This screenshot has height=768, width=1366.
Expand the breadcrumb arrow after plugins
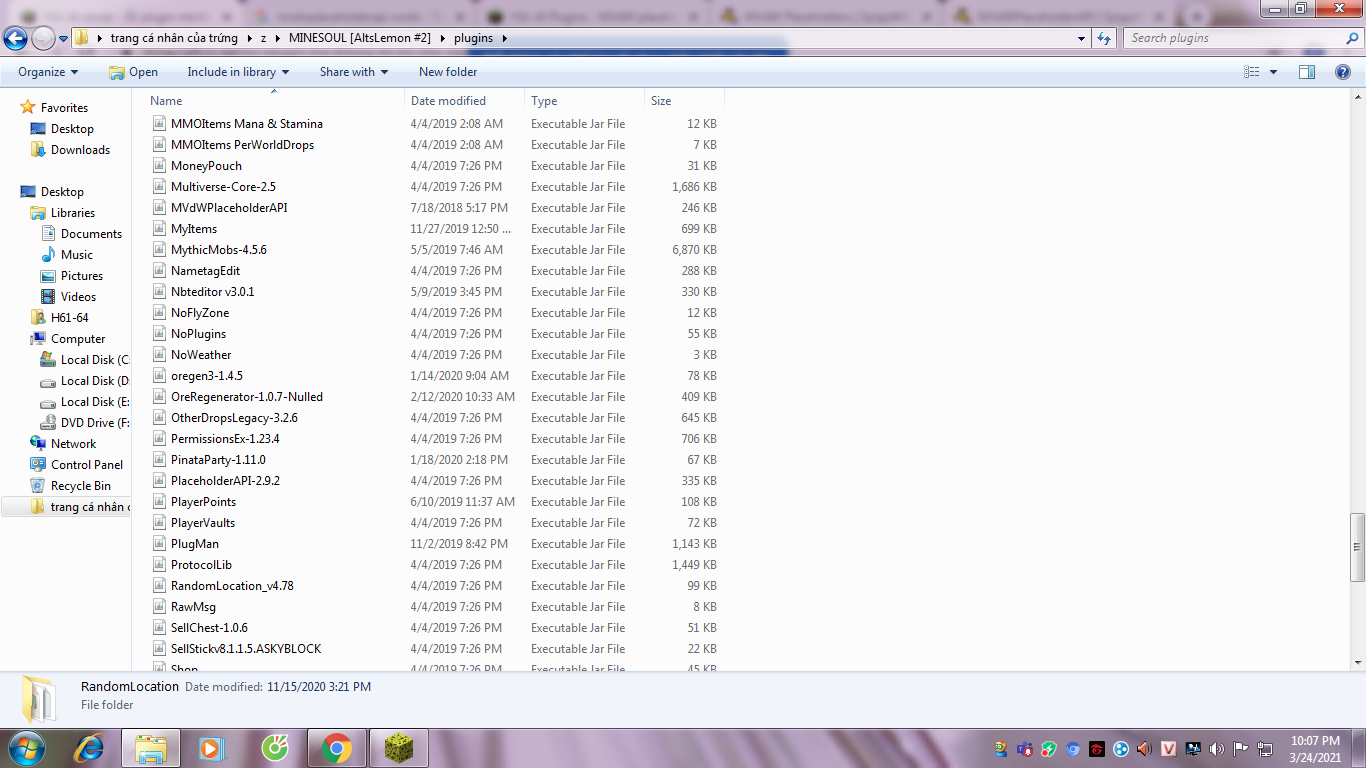click(x=504, y=38)
